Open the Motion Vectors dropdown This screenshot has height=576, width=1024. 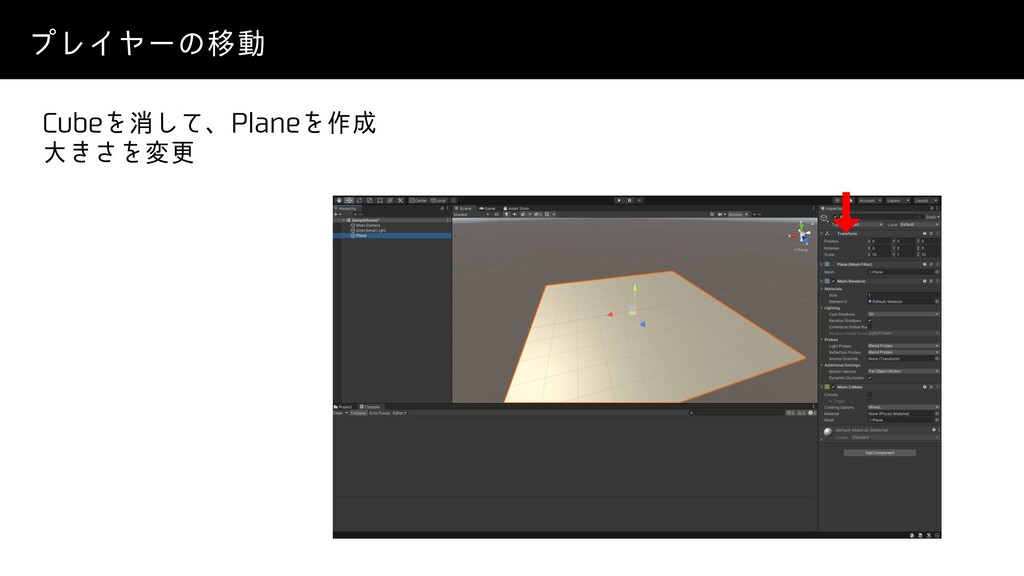(x=903, y=372)
